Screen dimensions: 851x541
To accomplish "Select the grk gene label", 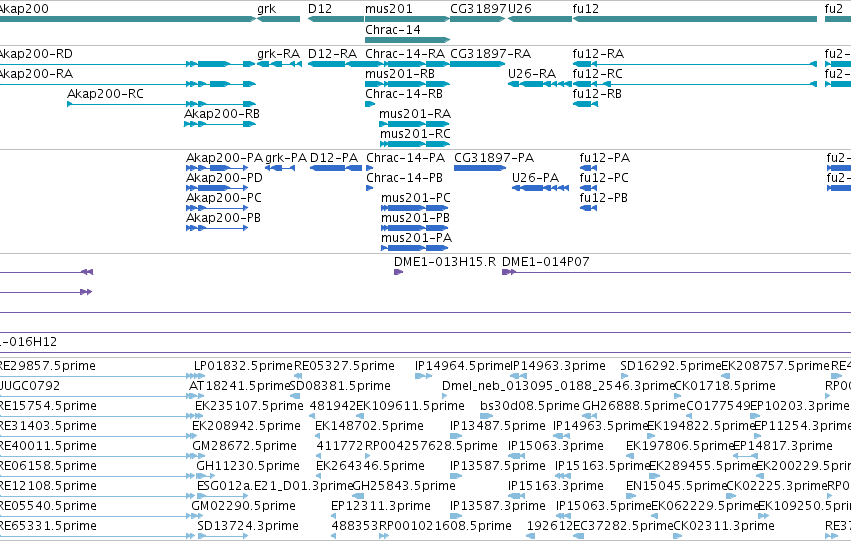I will click(x=266, y=9).
